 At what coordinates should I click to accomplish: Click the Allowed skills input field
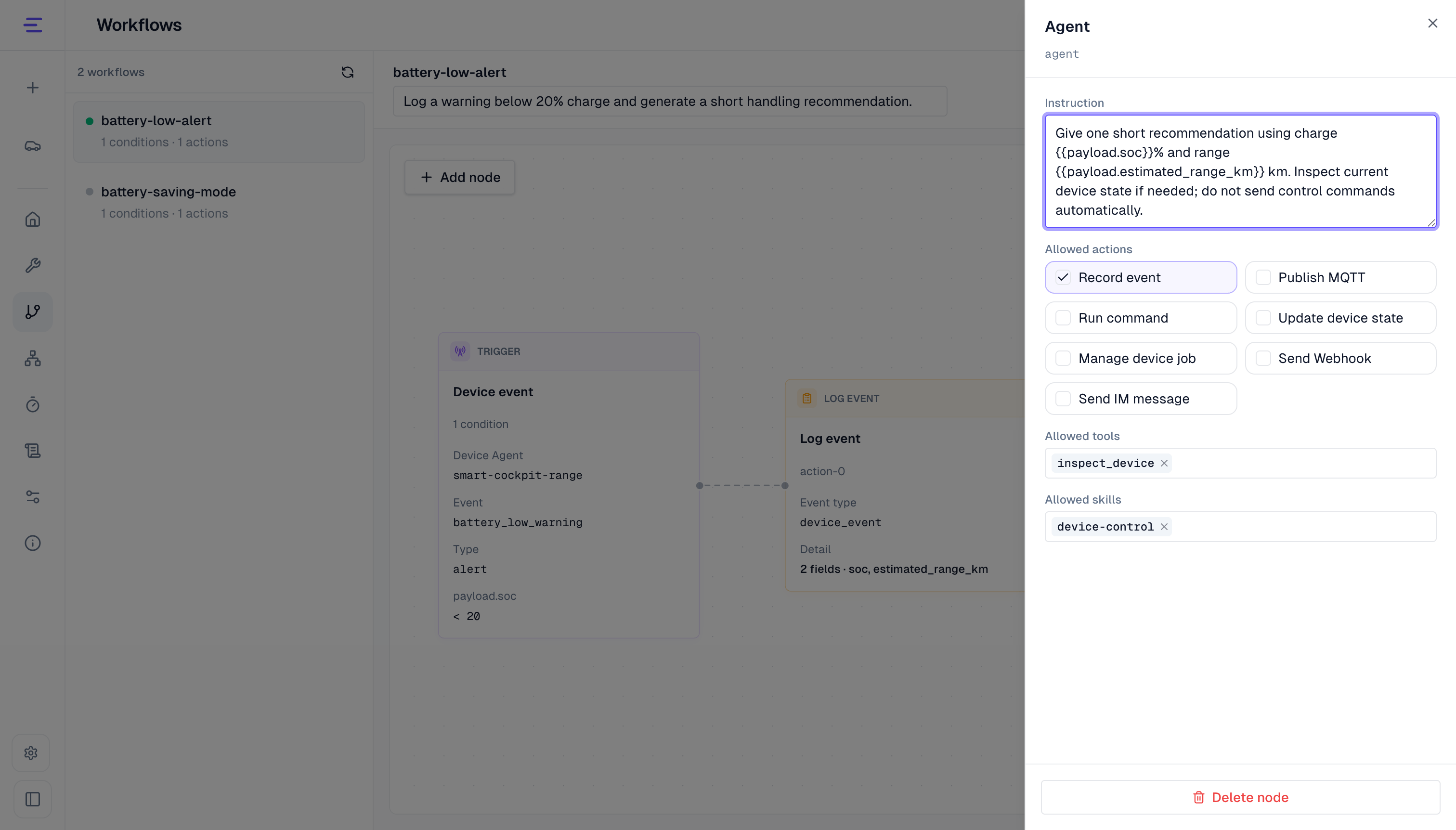pos(1240,527)
